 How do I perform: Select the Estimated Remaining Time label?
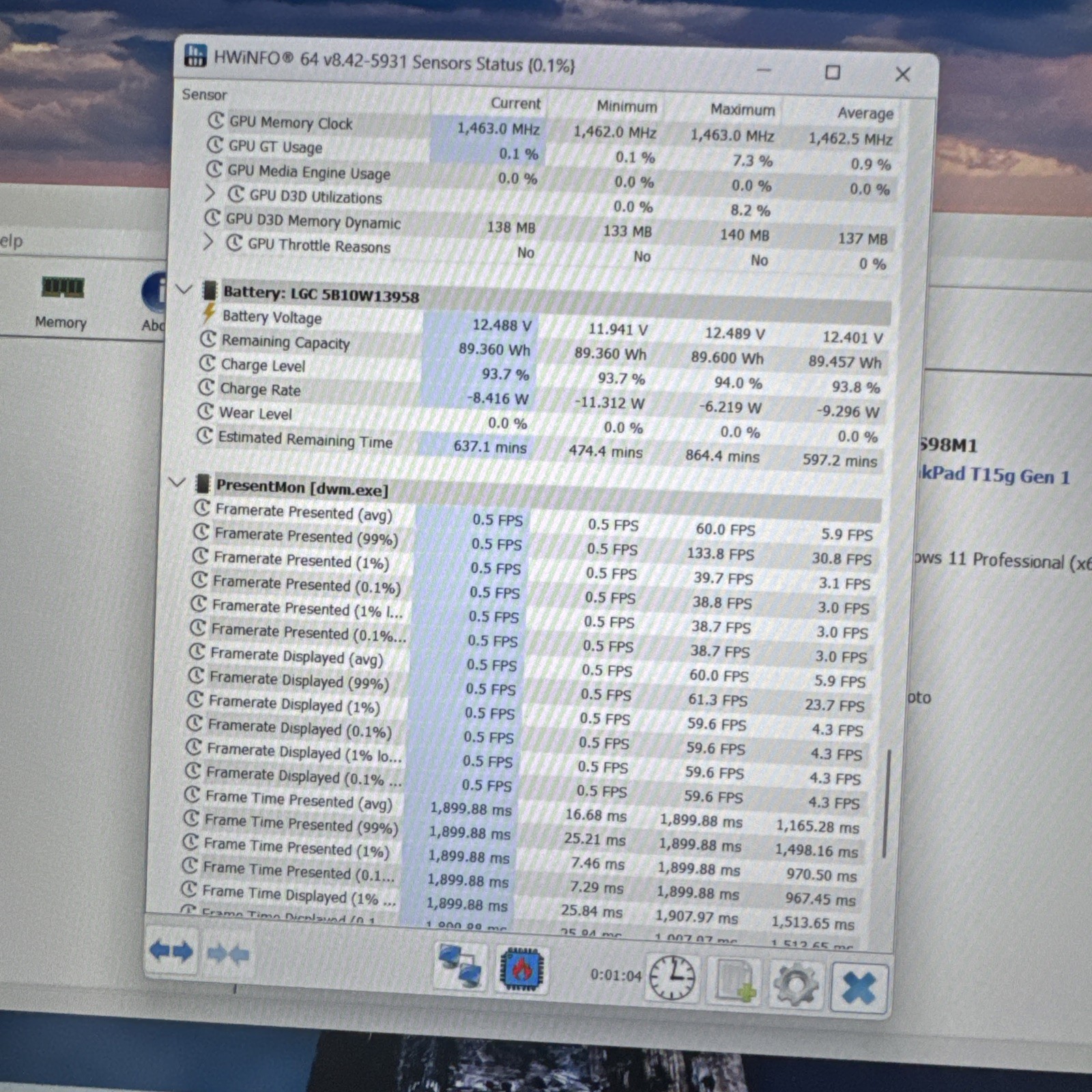pos(305,440)
